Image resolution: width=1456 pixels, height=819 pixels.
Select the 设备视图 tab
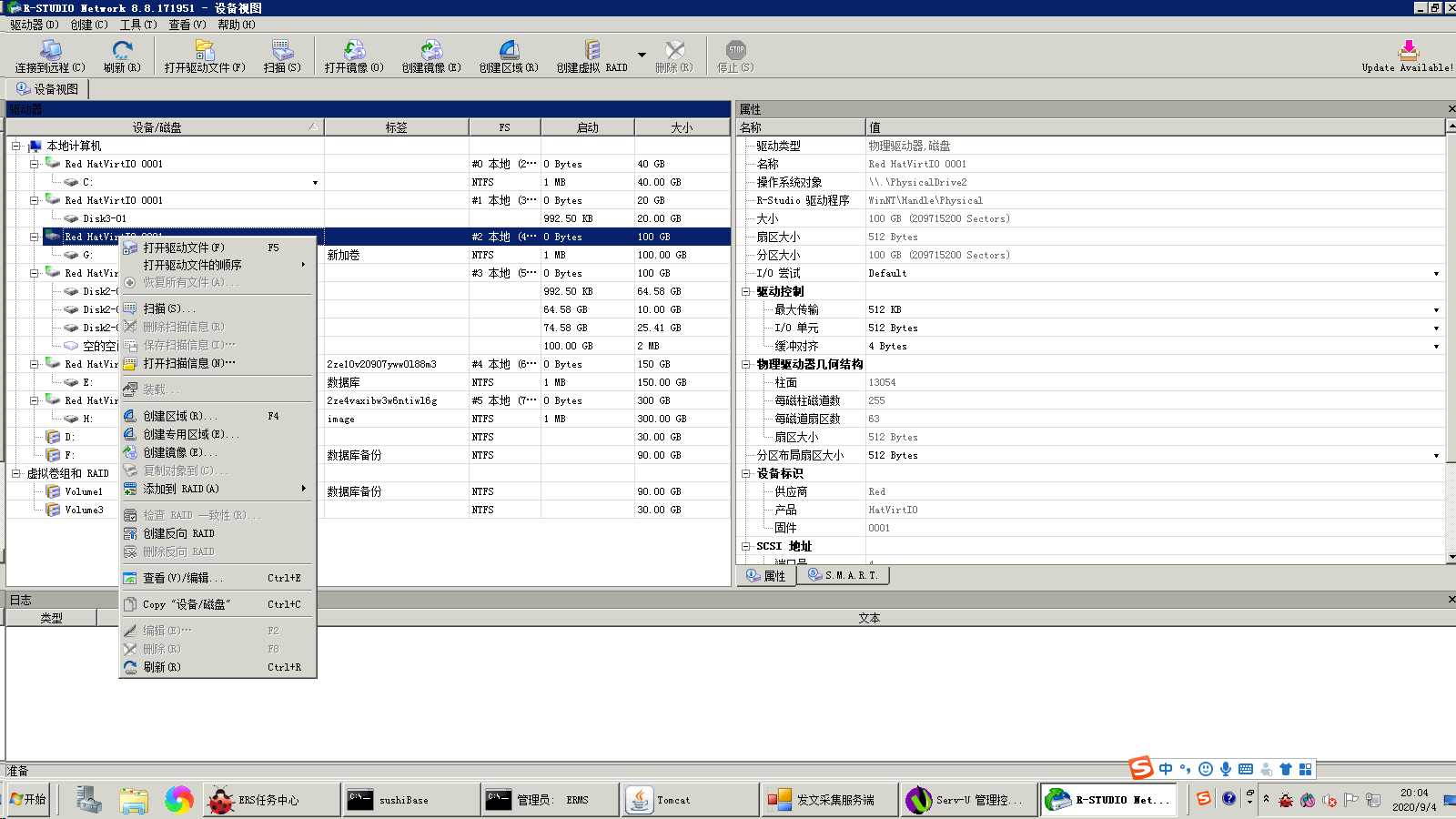tap(47, 89)
